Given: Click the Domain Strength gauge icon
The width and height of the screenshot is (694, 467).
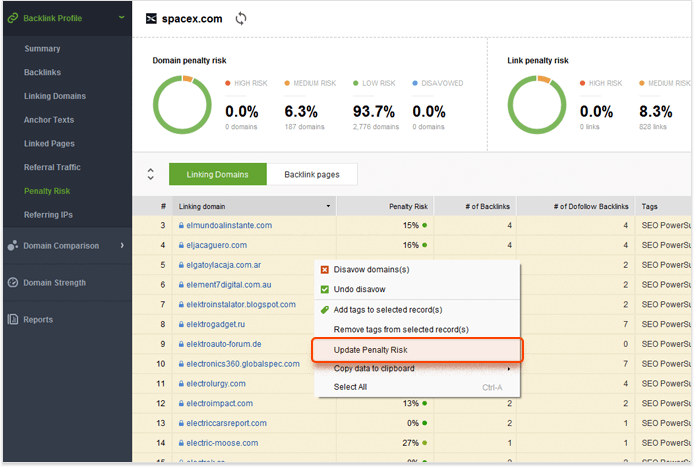Looking at the screenshot, I should click(13, 282).
